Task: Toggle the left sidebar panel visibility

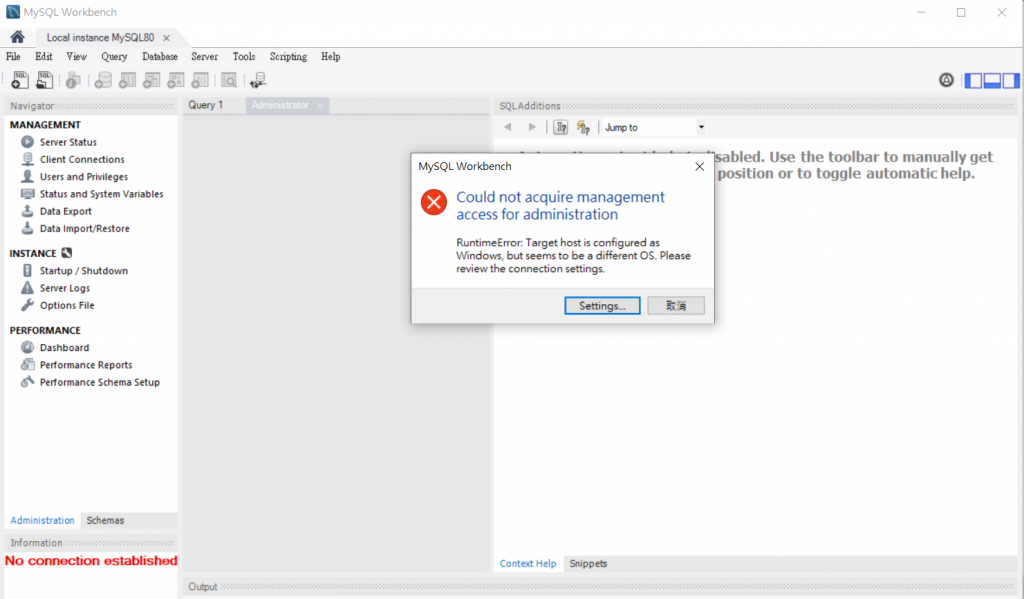Action: coord(973,80)
